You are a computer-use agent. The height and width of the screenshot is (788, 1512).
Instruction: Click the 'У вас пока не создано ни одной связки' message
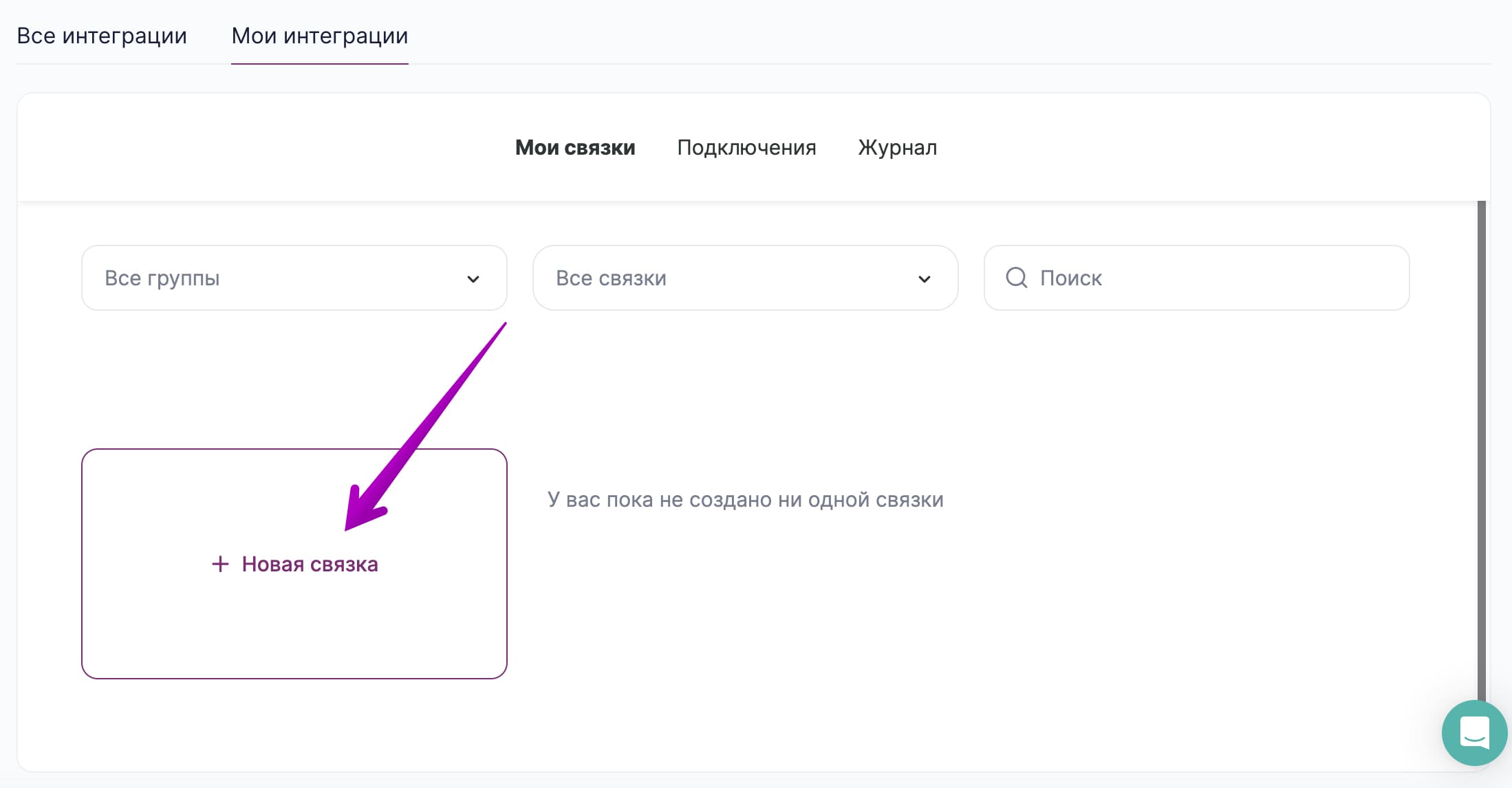746,499
